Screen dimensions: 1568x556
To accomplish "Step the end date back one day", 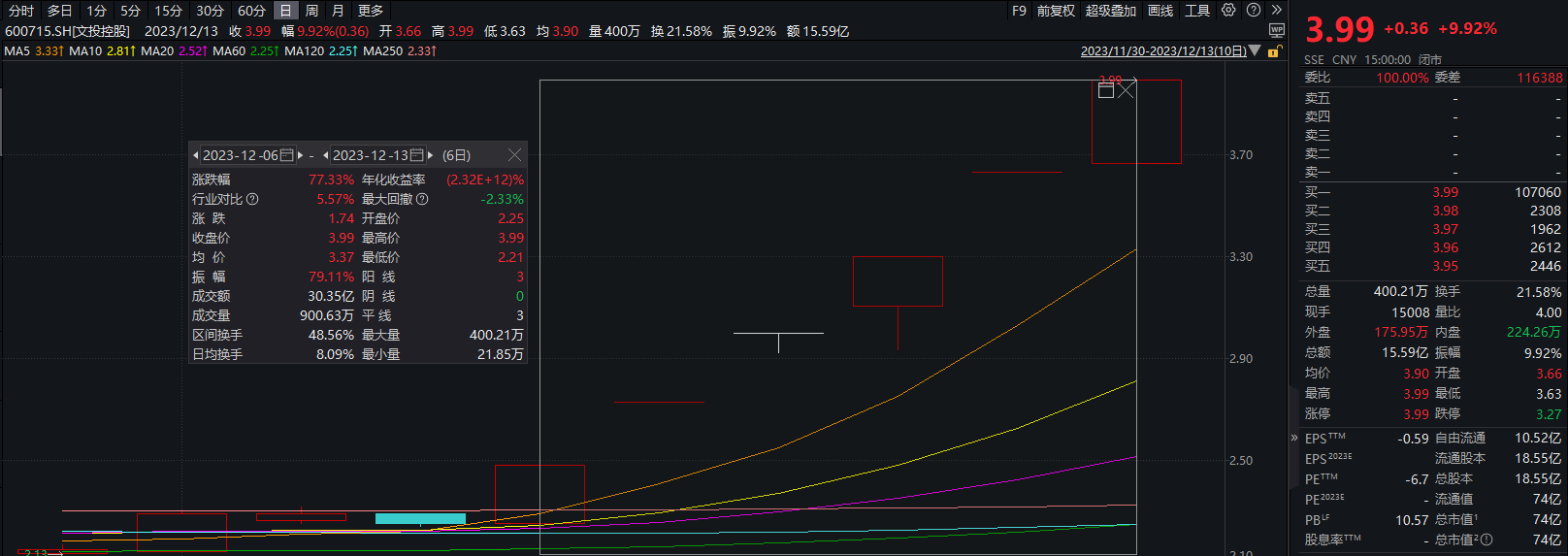I will (326, 155).
